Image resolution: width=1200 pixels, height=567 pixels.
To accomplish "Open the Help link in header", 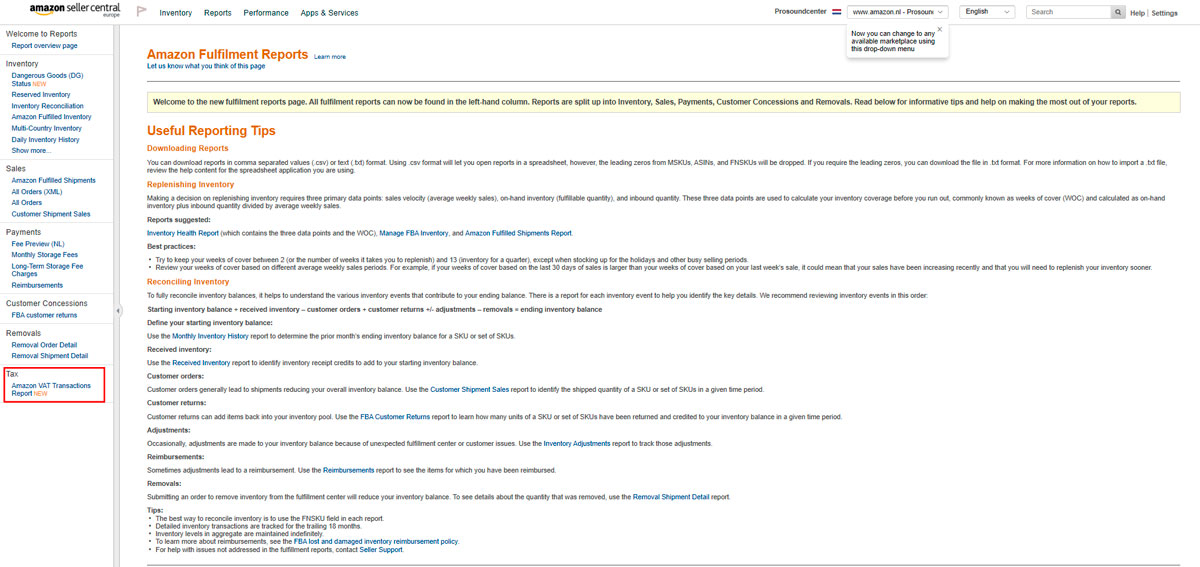I will [1137, 13].
